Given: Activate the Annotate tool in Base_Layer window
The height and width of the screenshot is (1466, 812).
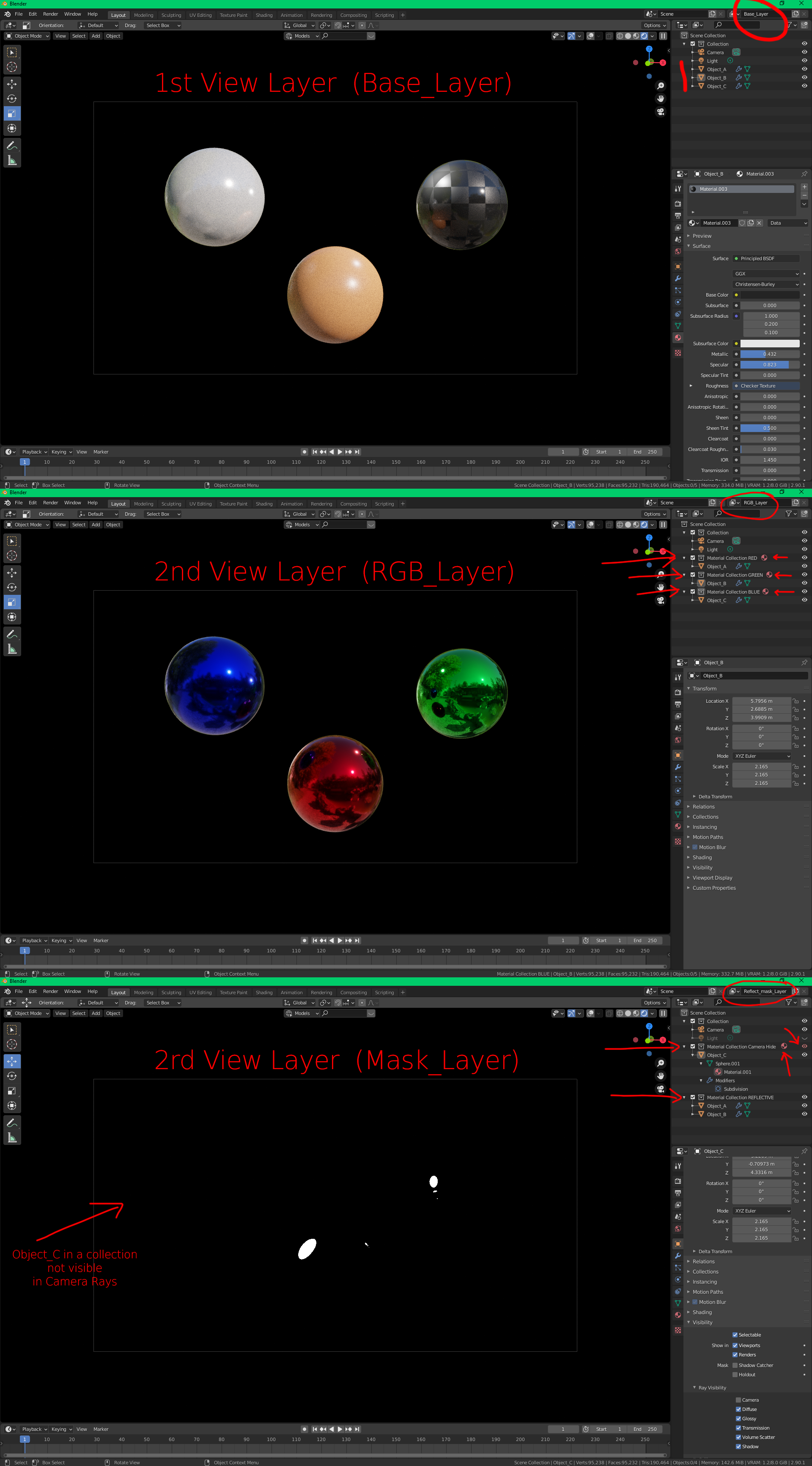Looking at the screenshot, I should tap(12, 146).
